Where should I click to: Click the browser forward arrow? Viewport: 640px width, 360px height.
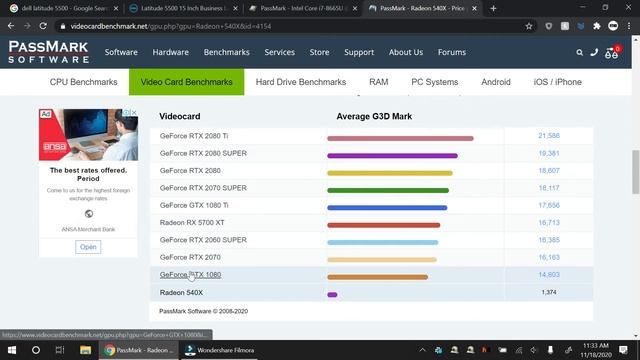click(x=27, y=26)
